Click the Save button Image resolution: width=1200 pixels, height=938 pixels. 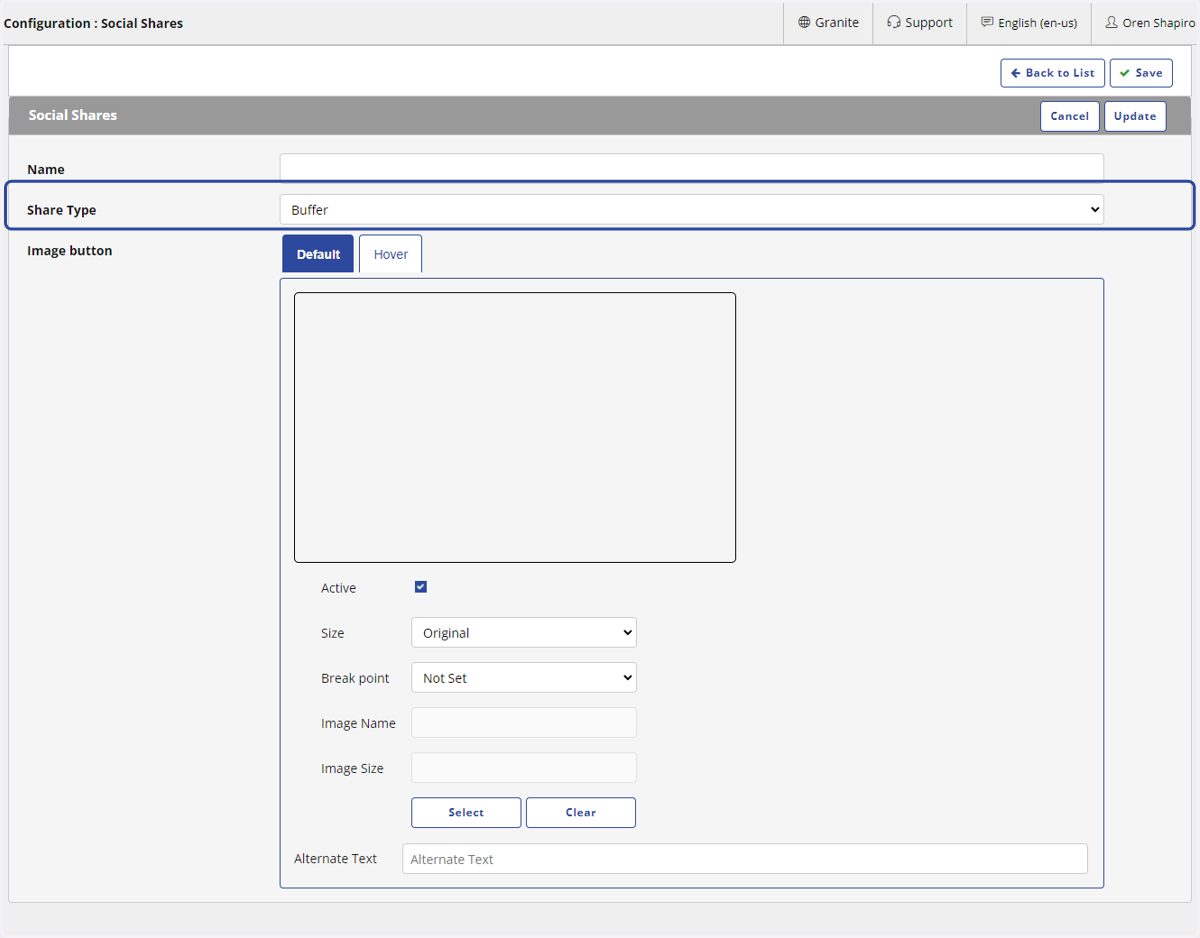tap(1141, 73)
